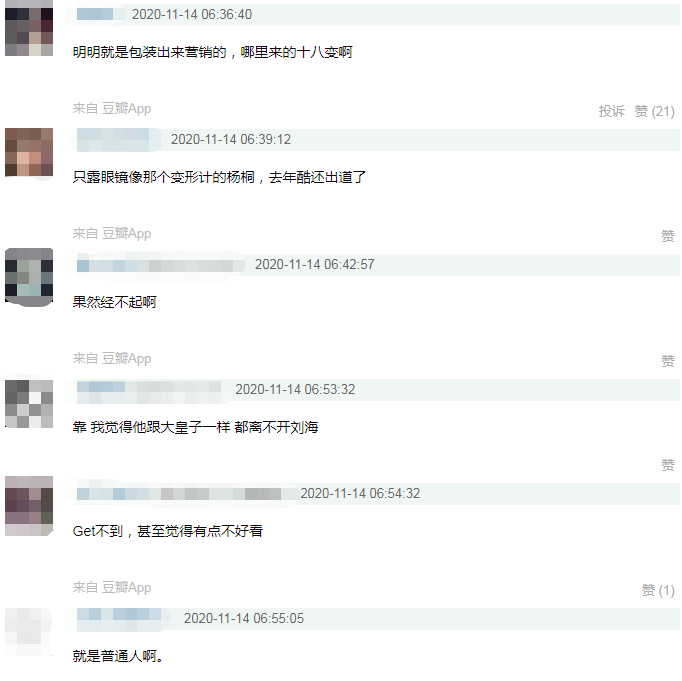The image size is (682, 681).
Task: Click 赞 (1) under Get不到 comment
Action: (658, 590)
